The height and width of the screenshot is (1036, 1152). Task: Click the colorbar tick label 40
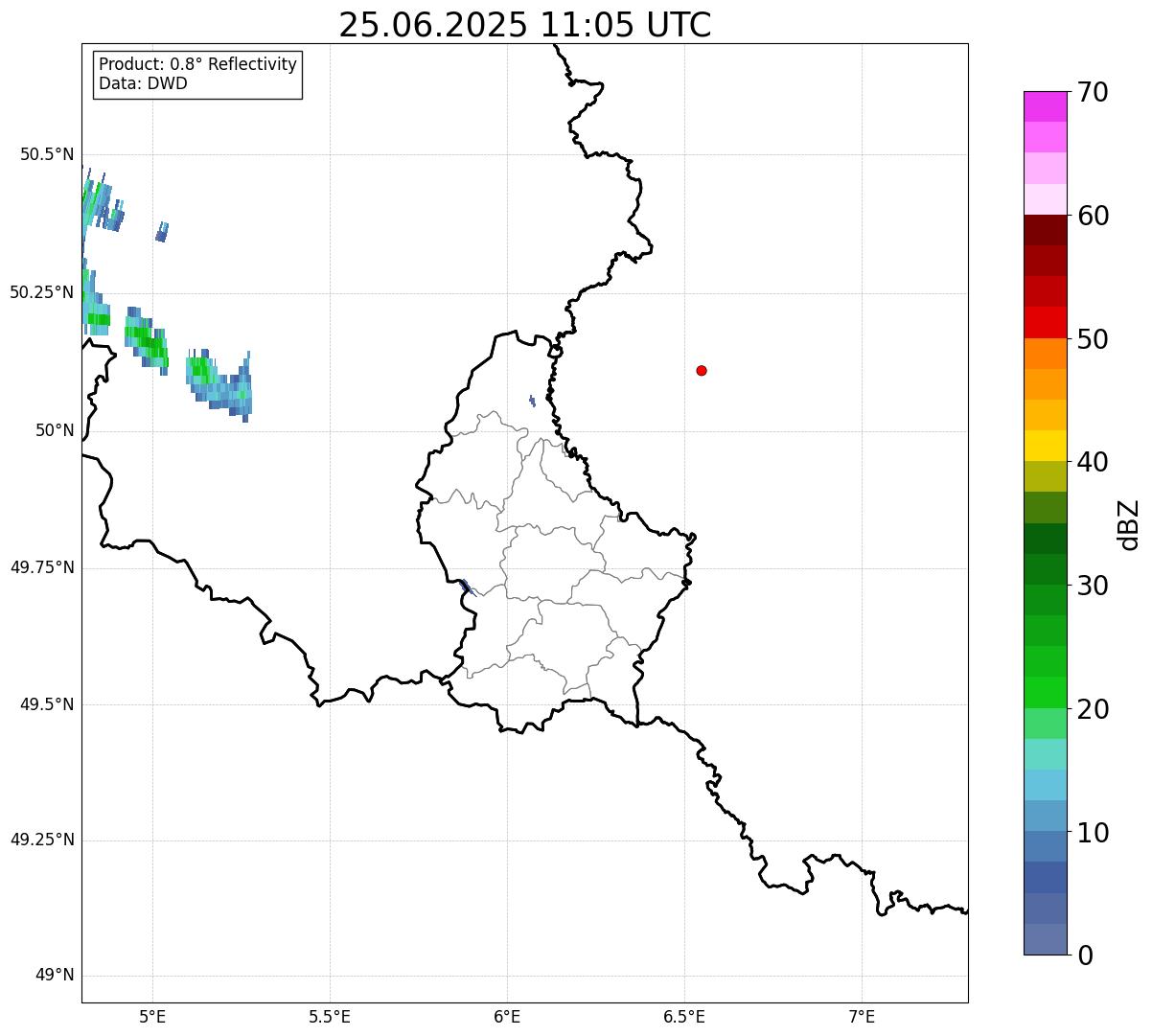[x=1093, y=462]
